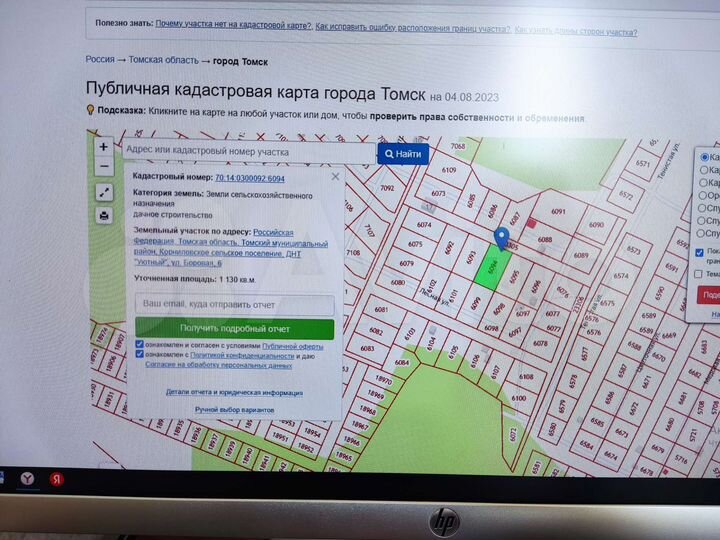Open the parcel address link
720x540 pixels.
(231, 248)
